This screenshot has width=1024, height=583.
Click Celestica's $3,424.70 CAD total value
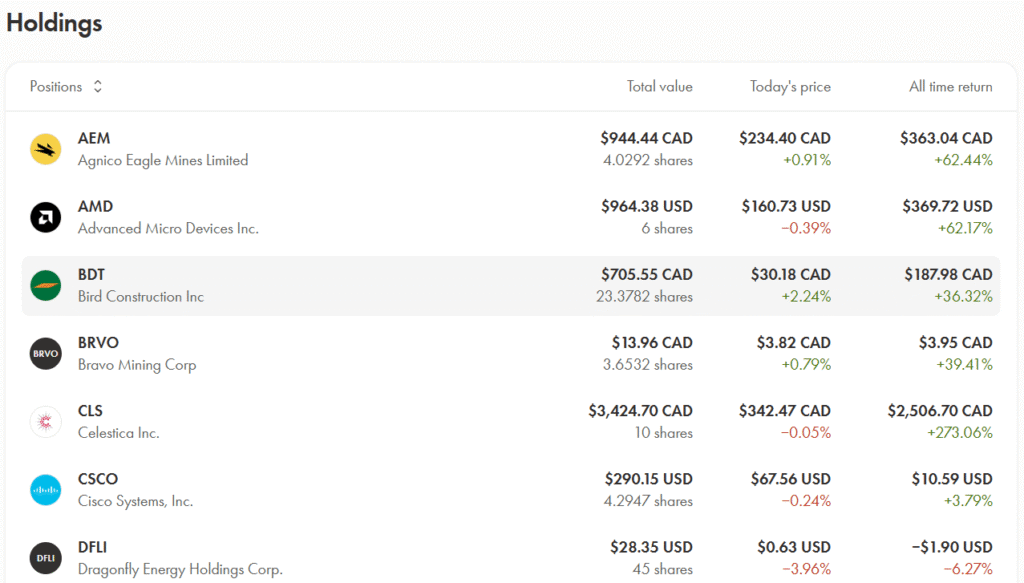pyautogui.click(x=640, y=411)
